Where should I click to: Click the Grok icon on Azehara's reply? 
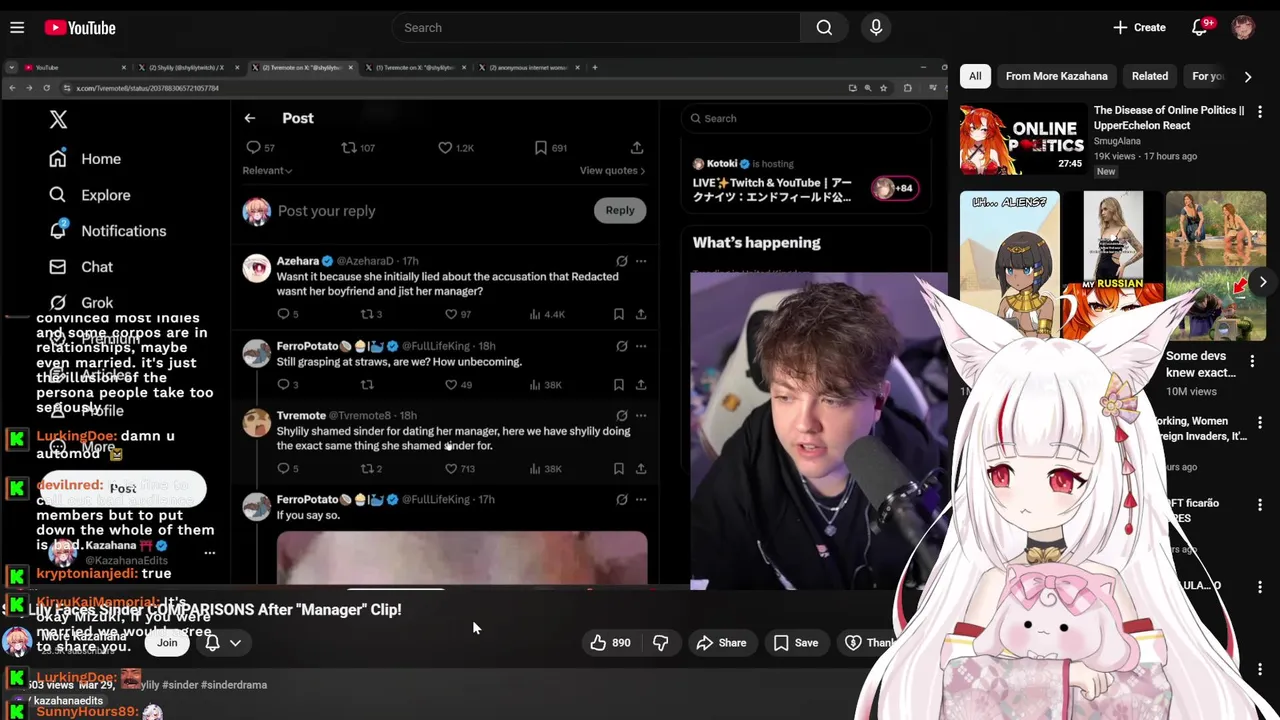pos(622,261)
